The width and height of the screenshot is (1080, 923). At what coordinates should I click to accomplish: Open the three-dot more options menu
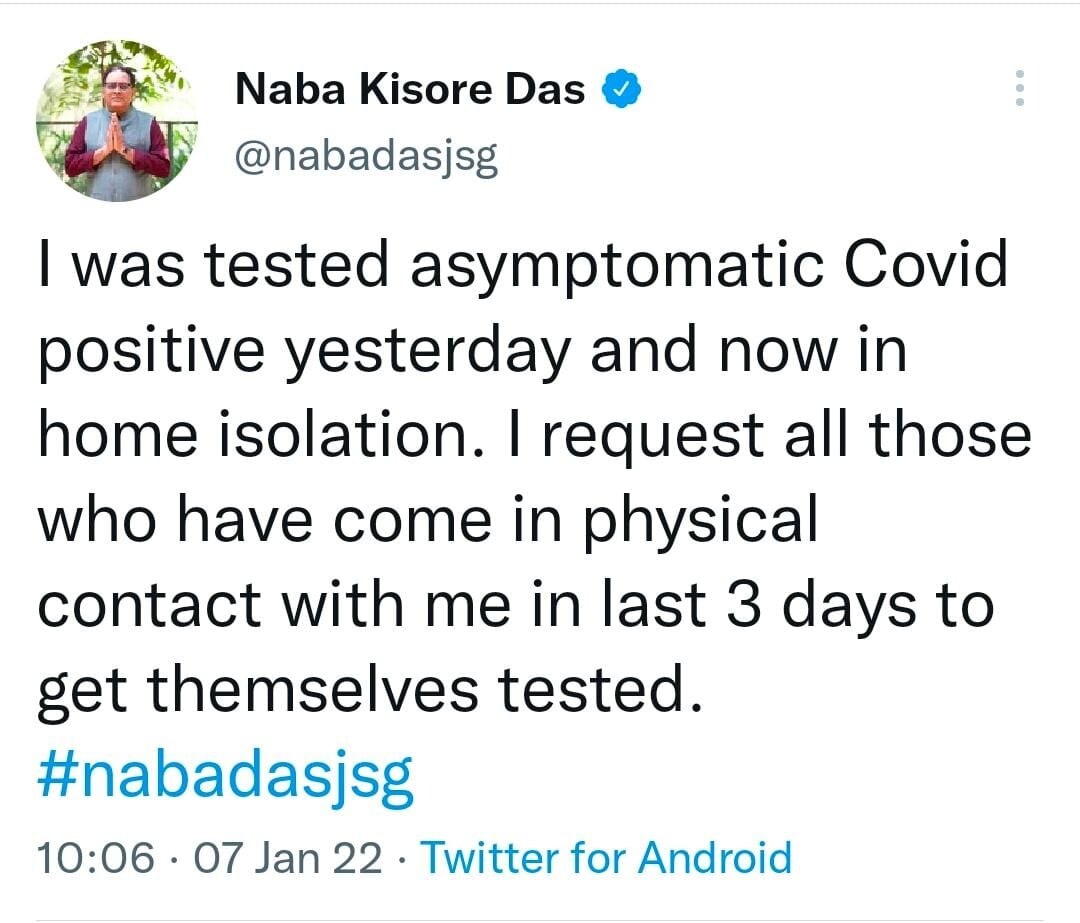[x=1019, y=89]
